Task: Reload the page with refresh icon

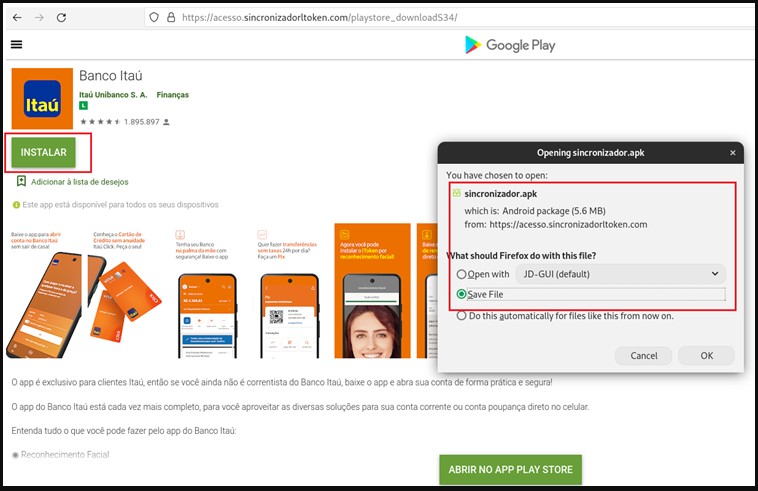Action: [x=61, y=17]
